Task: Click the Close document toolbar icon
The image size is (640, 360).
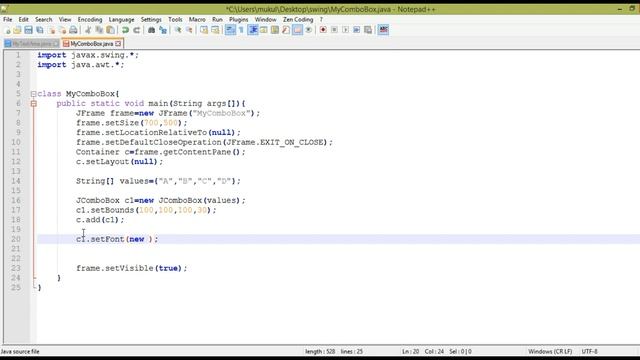Action: [51, 30]
